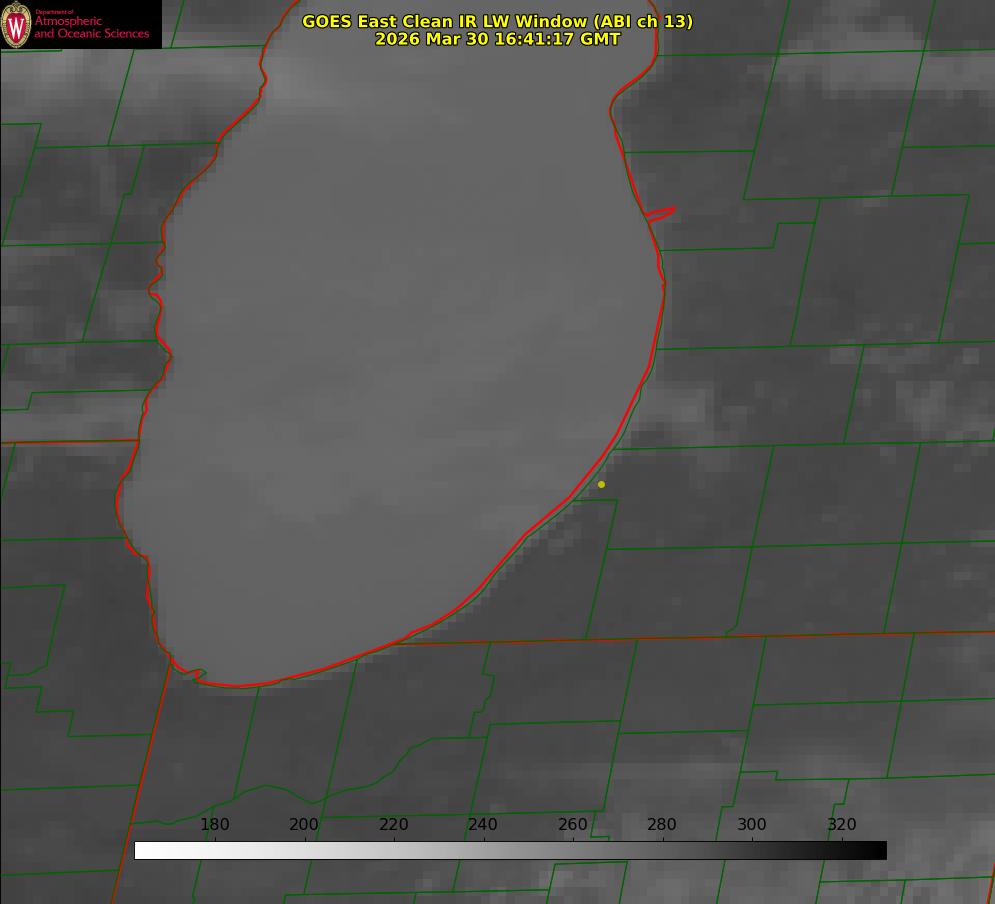
Task: Click the yellow dot location marker
Action: click(601, 484)
